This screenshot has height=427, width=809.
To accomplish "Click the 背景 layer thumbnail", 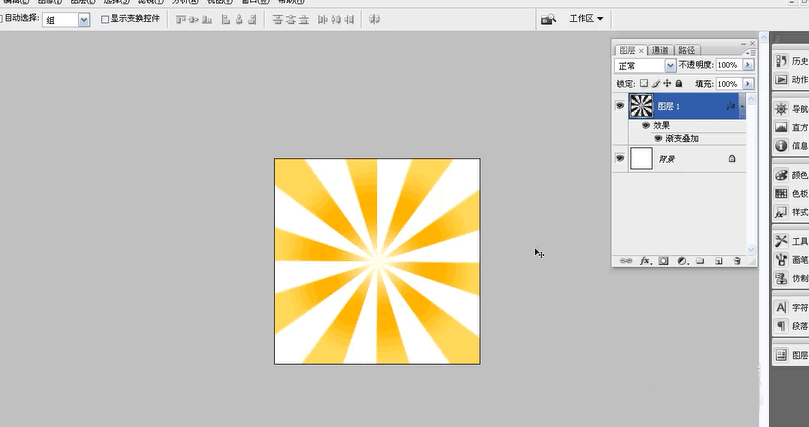I will [641, 158].
